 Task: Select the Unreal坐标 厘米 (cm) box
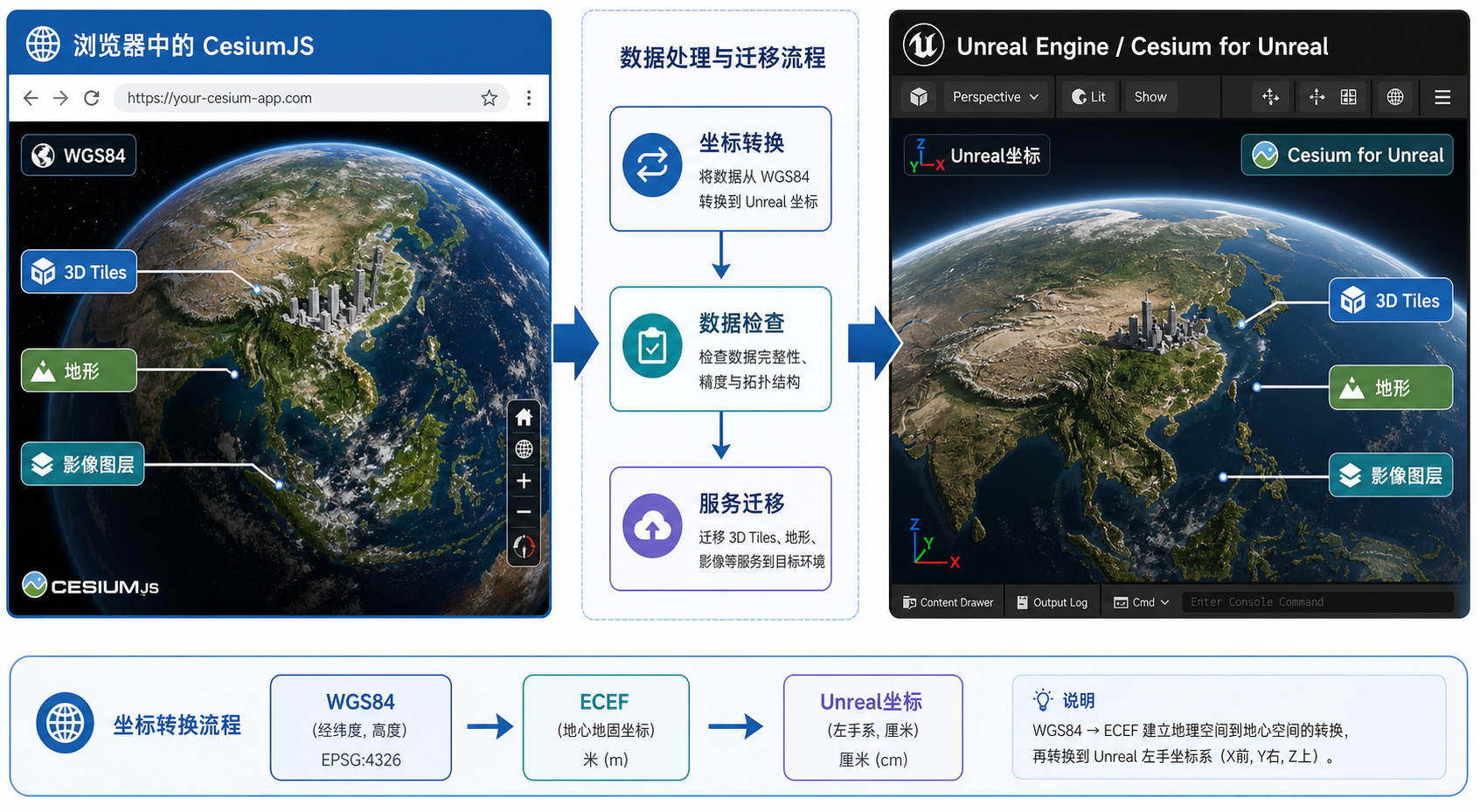[873, 727]
